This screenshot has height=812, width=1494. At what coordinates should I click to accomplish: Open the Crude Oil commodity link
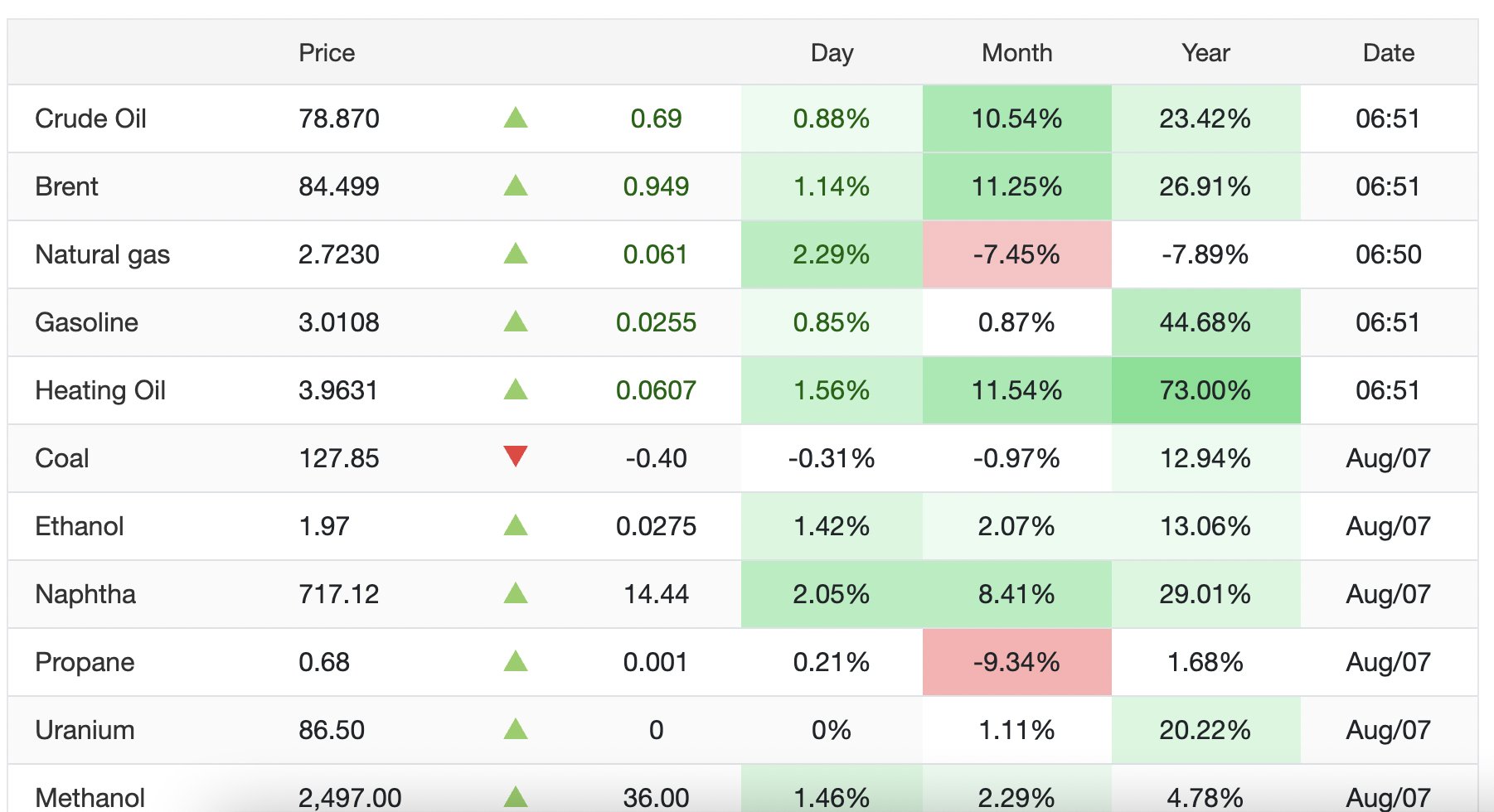(90, 118)
